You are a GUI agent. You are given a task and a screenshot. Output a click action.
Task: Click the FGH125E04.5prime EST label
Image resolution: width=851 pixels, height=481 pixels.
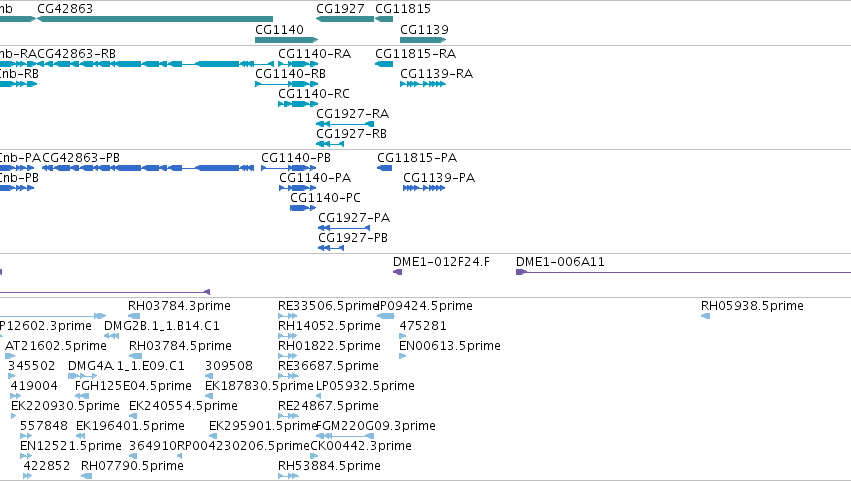[x=134, y=387]
